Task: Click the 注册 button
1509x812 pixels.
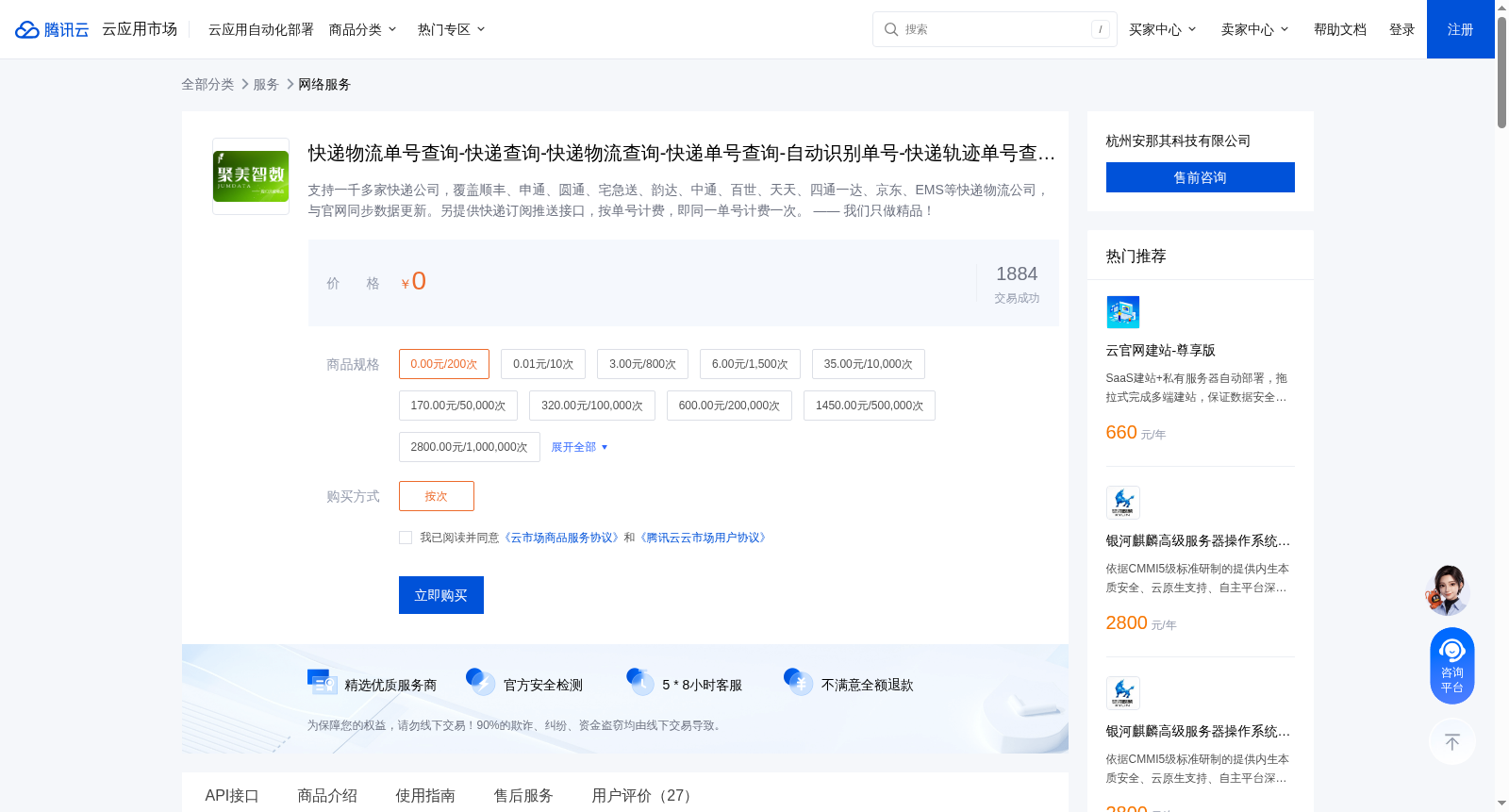Action: (x=1461, y=29)
